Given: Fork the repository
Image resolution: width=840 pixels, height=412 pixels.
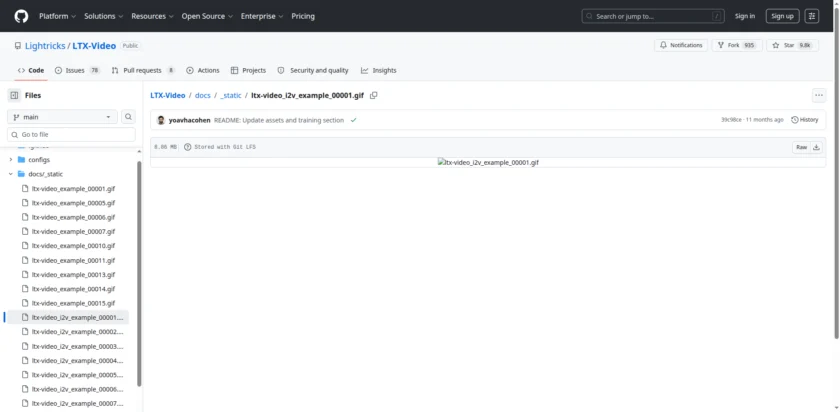Looking at the screenshot, I should click(737, 46).
